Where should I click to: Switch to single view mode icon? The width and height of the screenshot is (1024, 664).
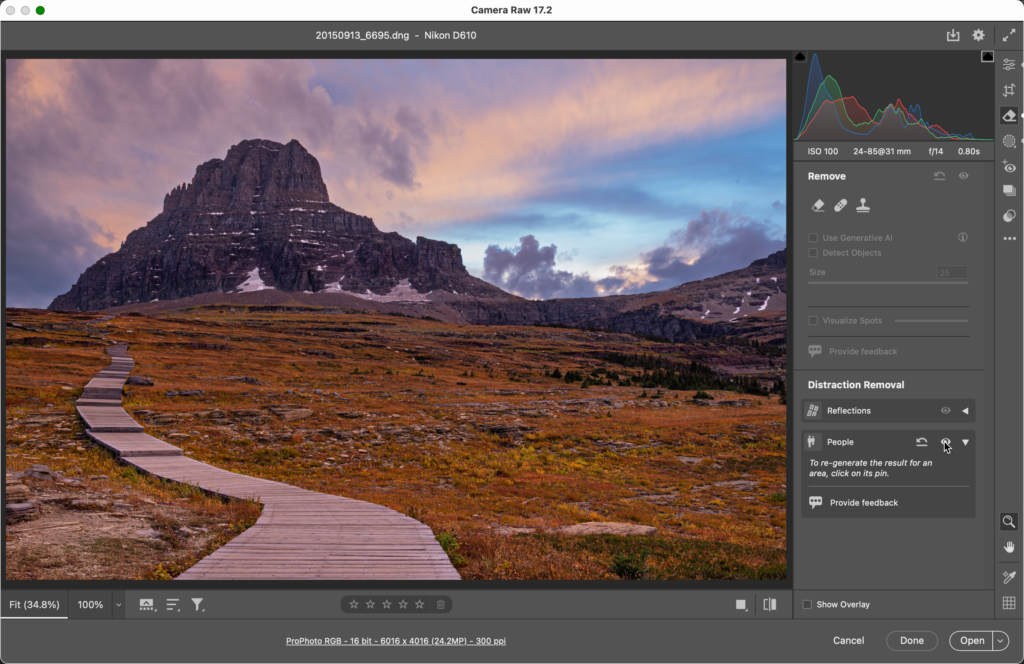[x=741, y=605]
